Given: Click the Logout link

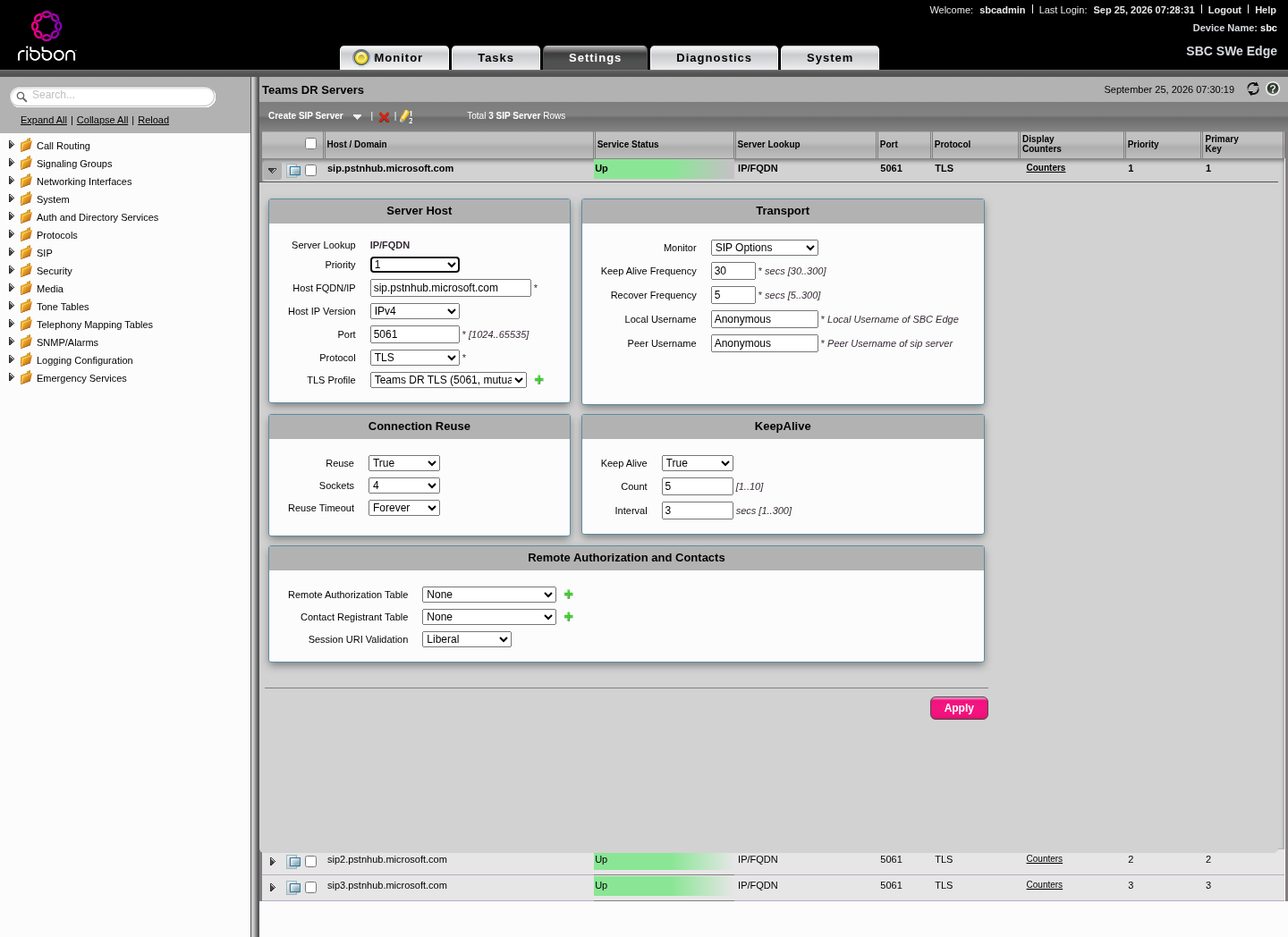Looking at the screenshot, I should click(1224, 10).
